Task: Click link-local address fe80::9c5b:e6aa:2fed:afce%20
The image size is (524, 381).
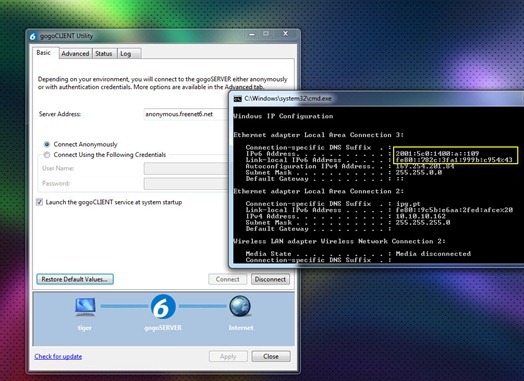Action: (x=454, y=210)
